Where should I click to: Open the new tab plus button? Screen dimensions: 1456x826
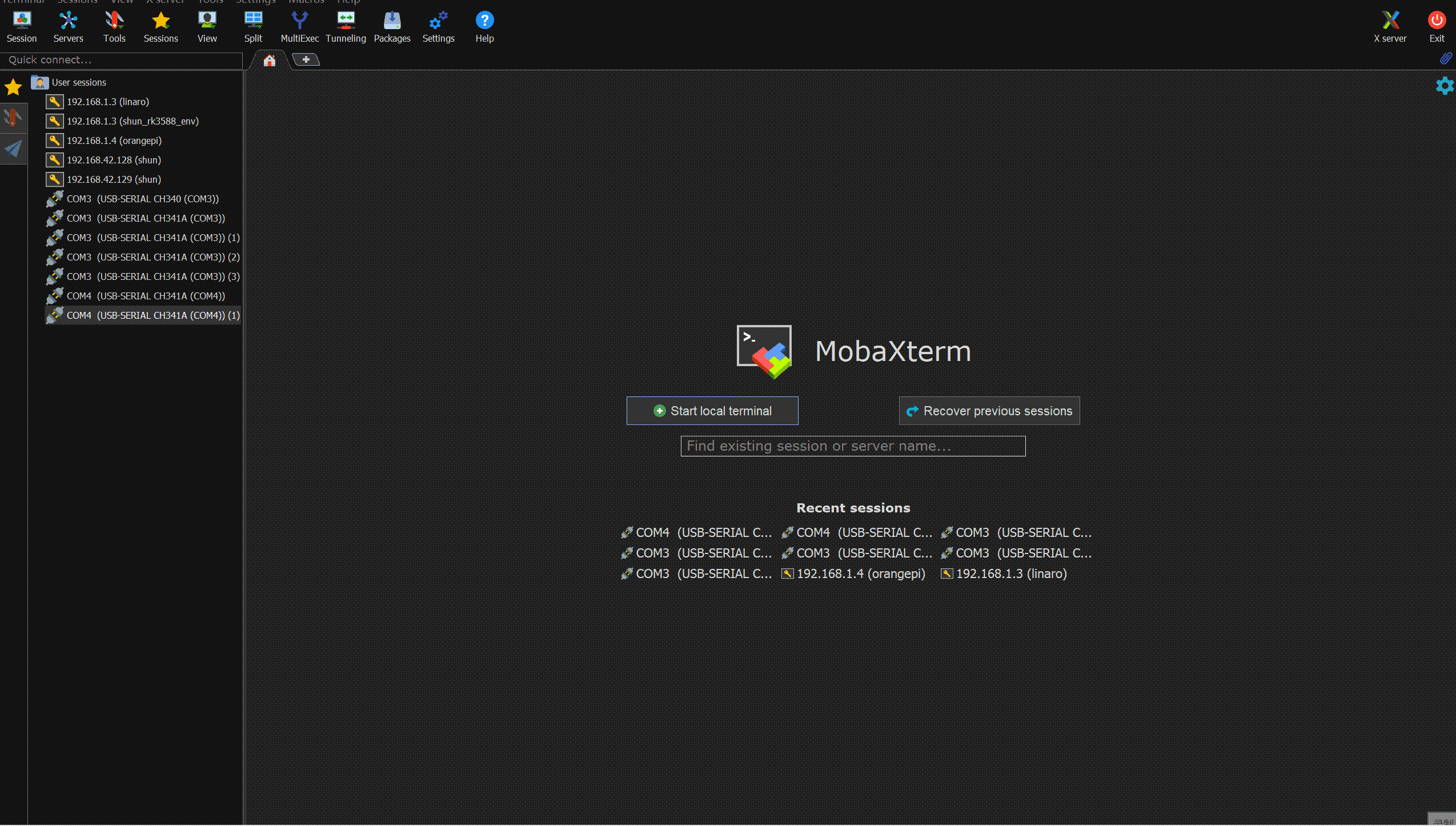(306, 59)
